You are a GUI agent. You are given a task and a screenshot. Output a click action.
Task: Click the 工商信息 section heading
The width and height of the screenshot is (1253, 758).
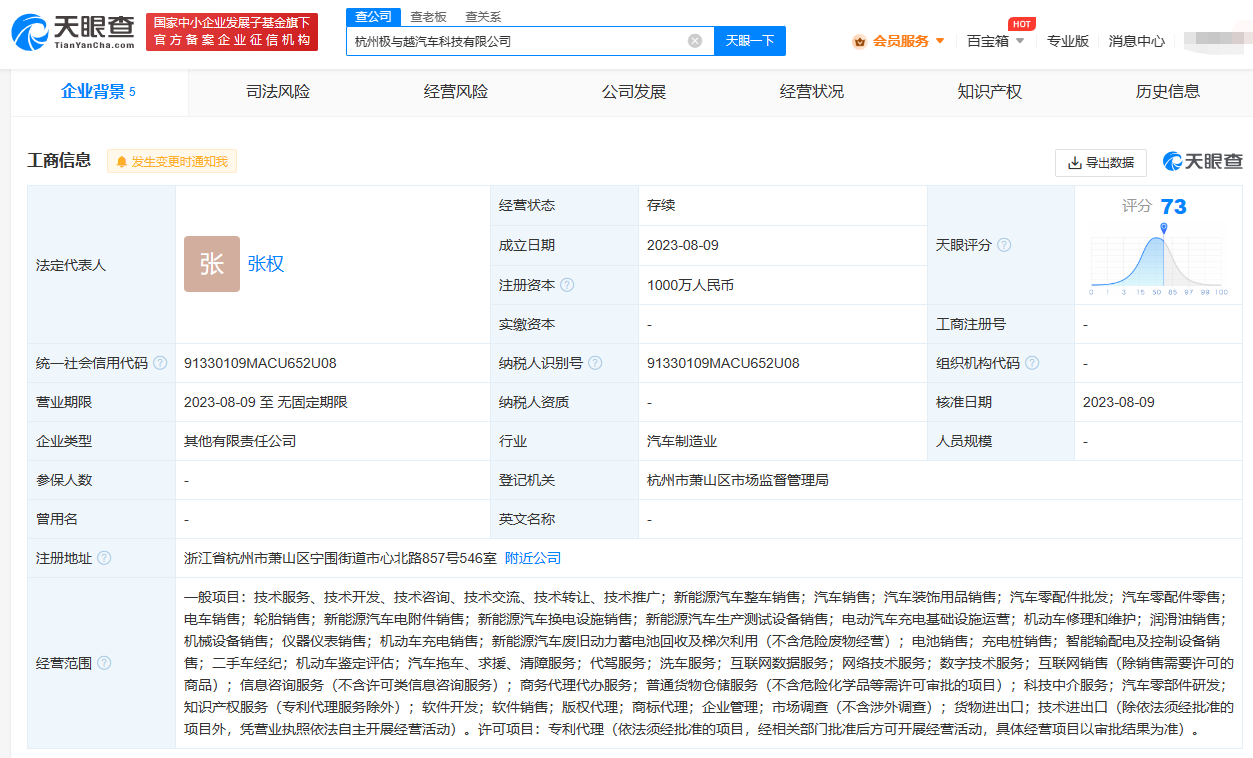coord(59,160)
